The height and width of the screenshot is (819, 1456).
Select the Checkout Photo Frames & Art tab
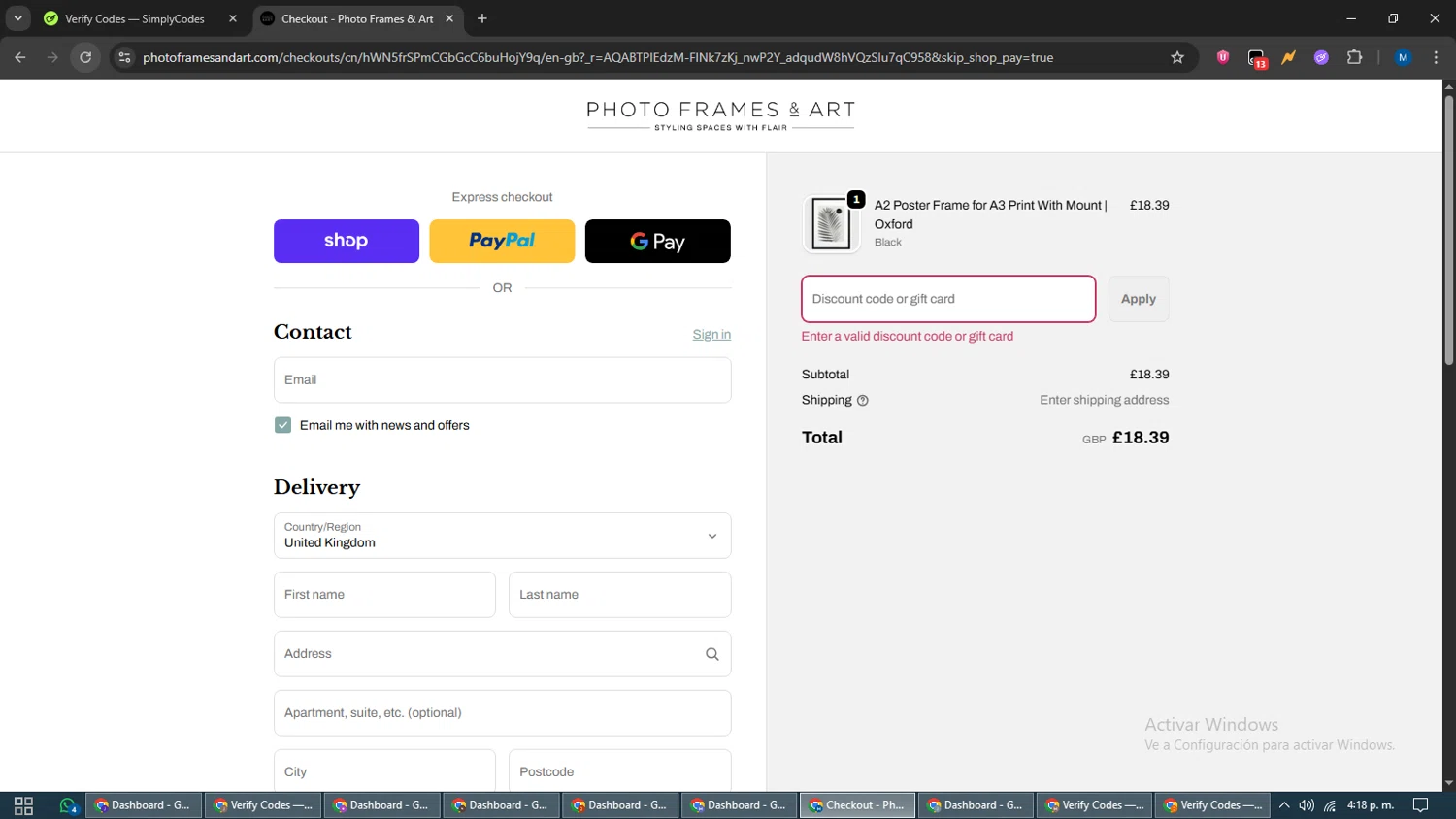(355, 18)
